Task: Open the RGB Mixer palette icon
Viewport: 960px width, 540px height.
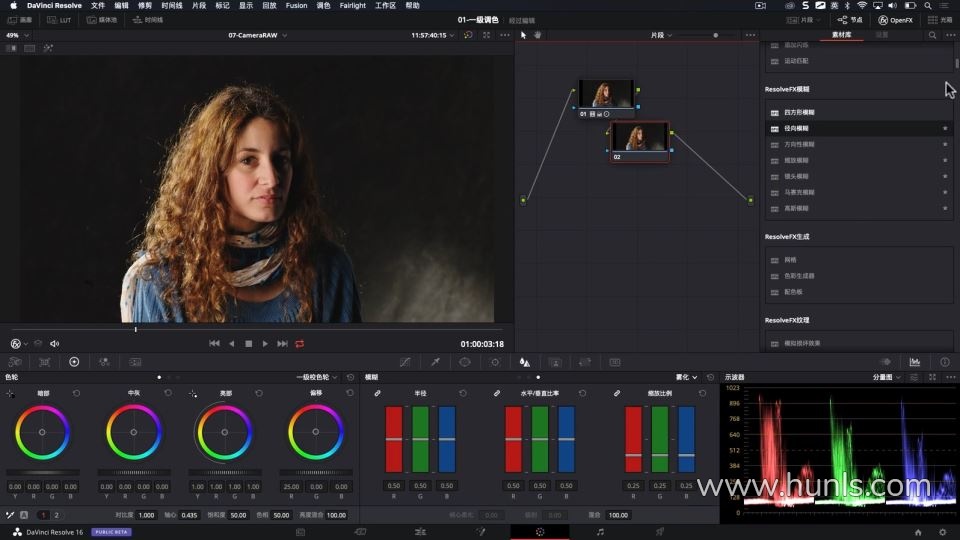Action: [x=105, y=362]
